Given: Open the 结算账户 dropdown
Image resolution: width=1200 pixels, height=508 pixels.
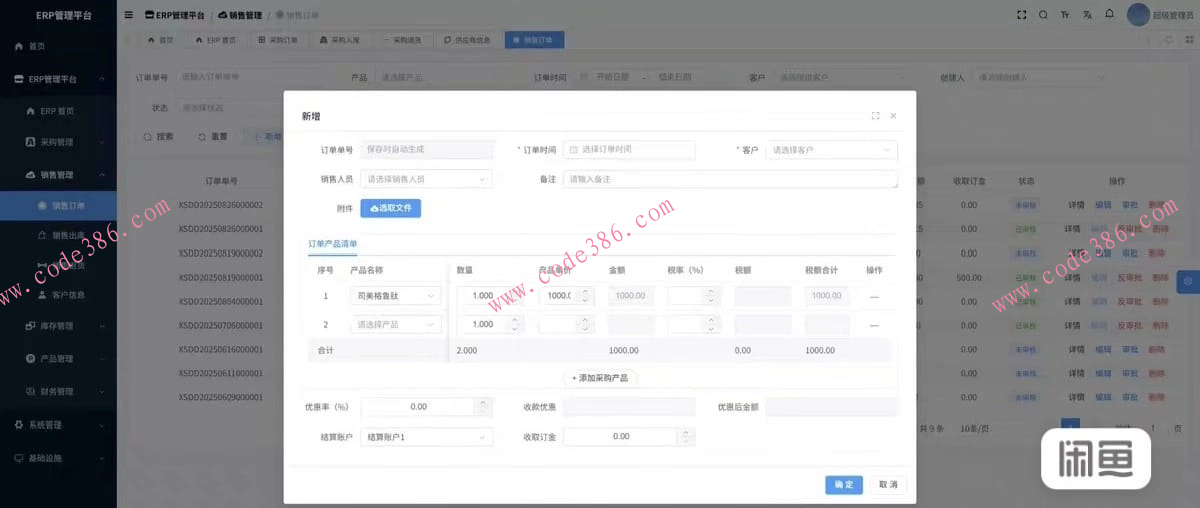Looking at the screenshot, I should (427, 437).
